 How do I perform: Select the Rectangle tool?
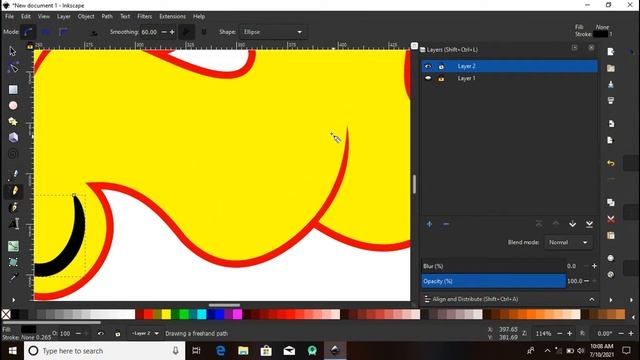pos(13,89)
